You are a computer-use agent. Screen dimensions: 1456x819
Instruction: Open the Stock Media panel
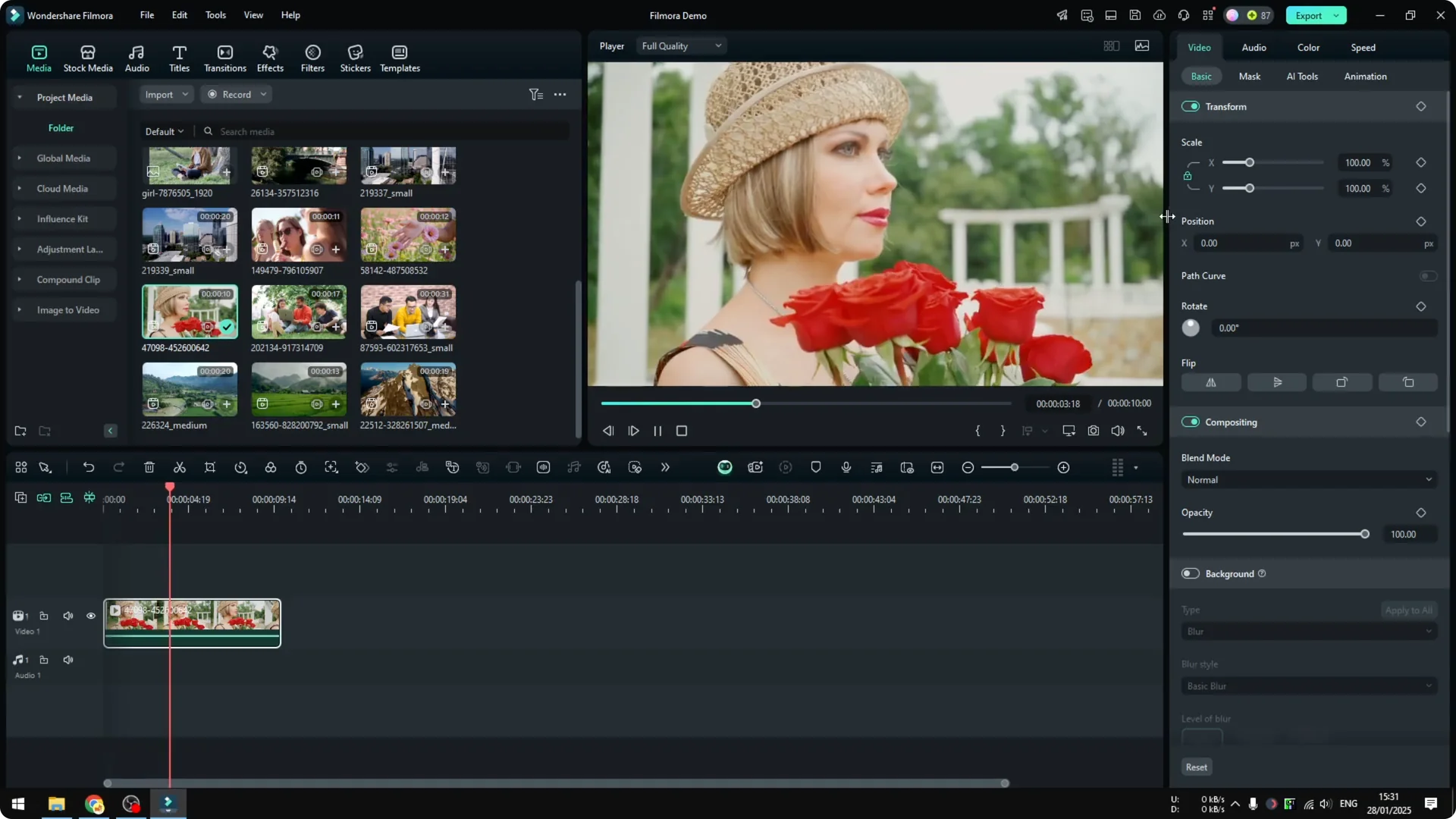[x=87, y=57]
